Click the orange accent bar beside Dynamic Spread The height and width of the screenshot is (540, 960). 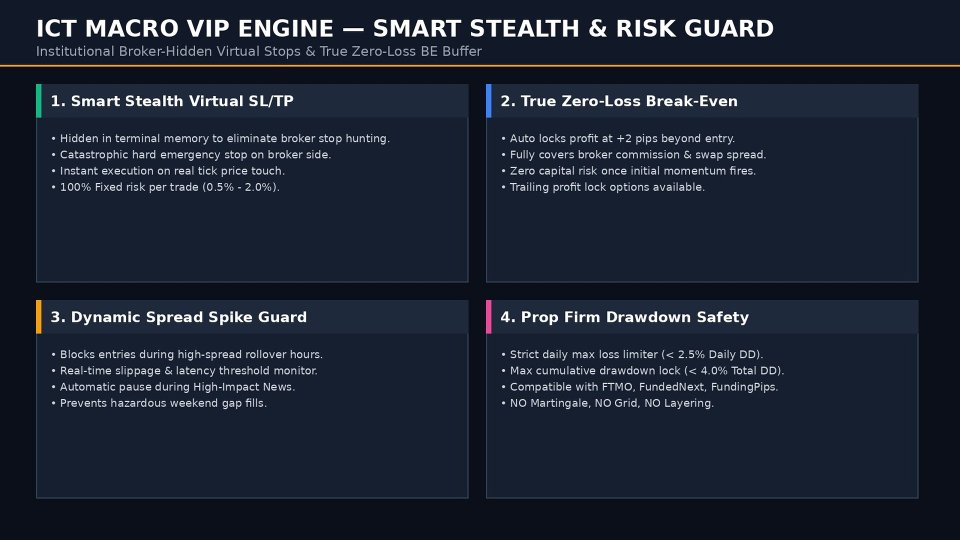click(39, 317)
